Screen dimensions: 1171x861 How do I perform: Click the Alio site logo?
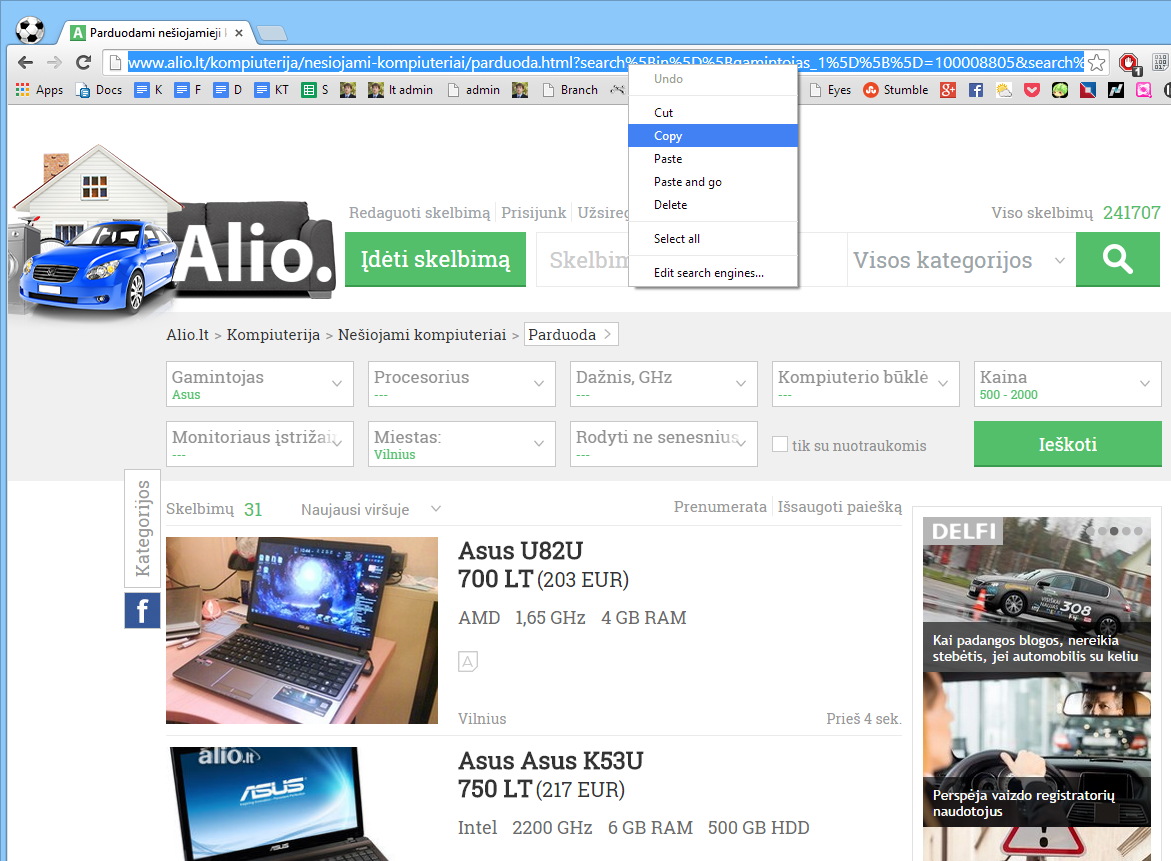click(x=173, y=230)
